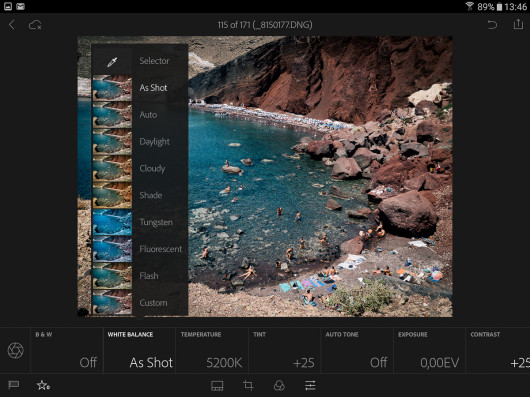The height and width of the screenshot is (397, 530).
Task: Tap the As Shot preview thumbnail
Action: click(112, 88)
